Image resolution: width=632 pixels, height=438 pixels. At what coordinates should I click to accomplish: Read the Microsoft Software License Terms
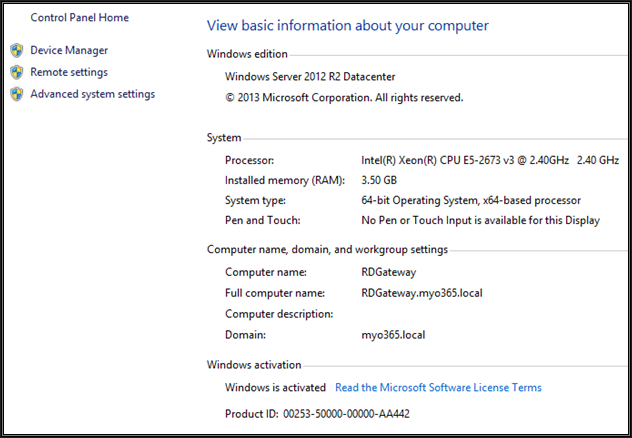point(438,387)
